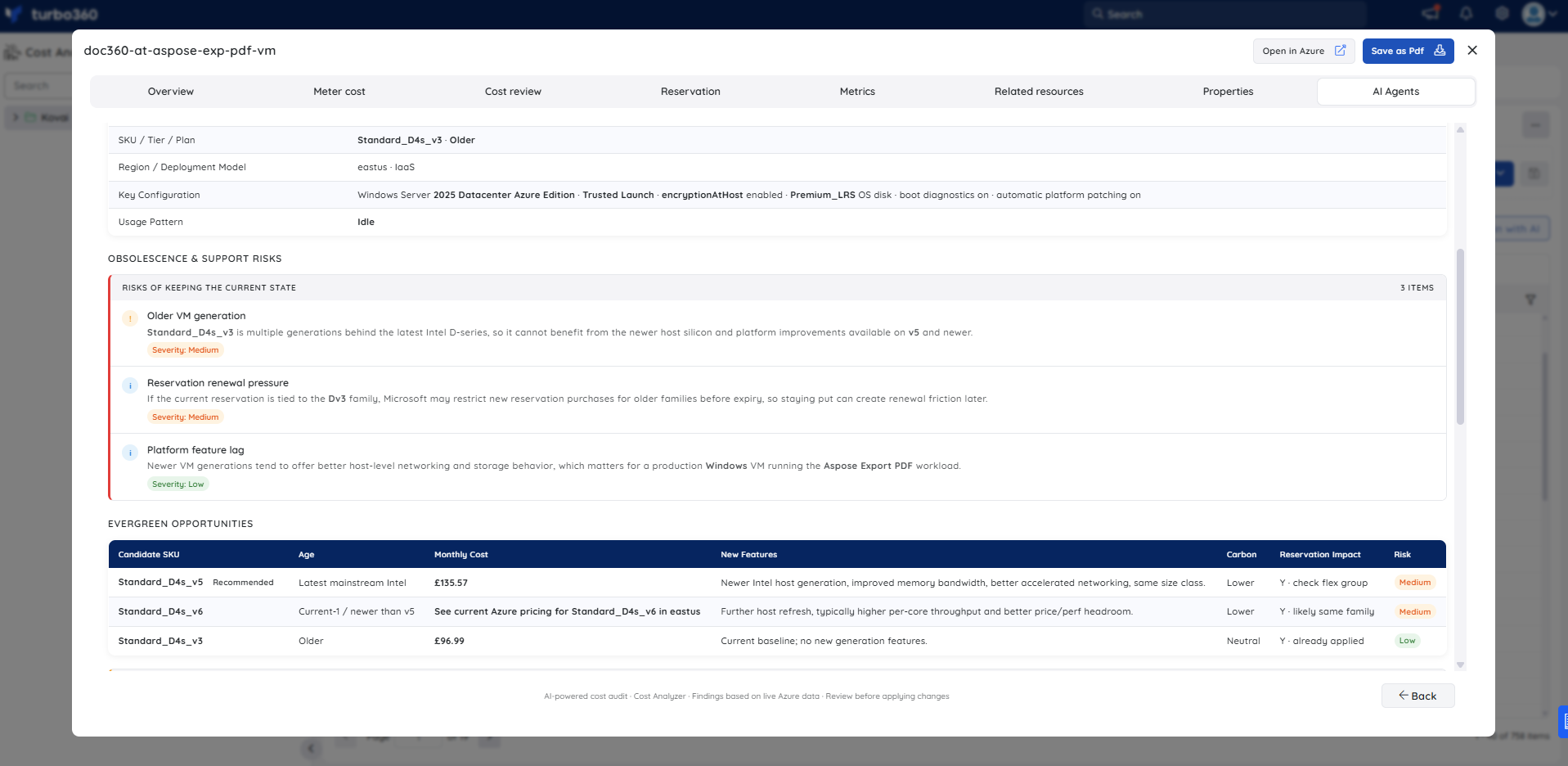This screenshot has width=1568, height=766.
Task: Click the info icon beside Reservation renewal pressure
Action: tap(130, 385)
